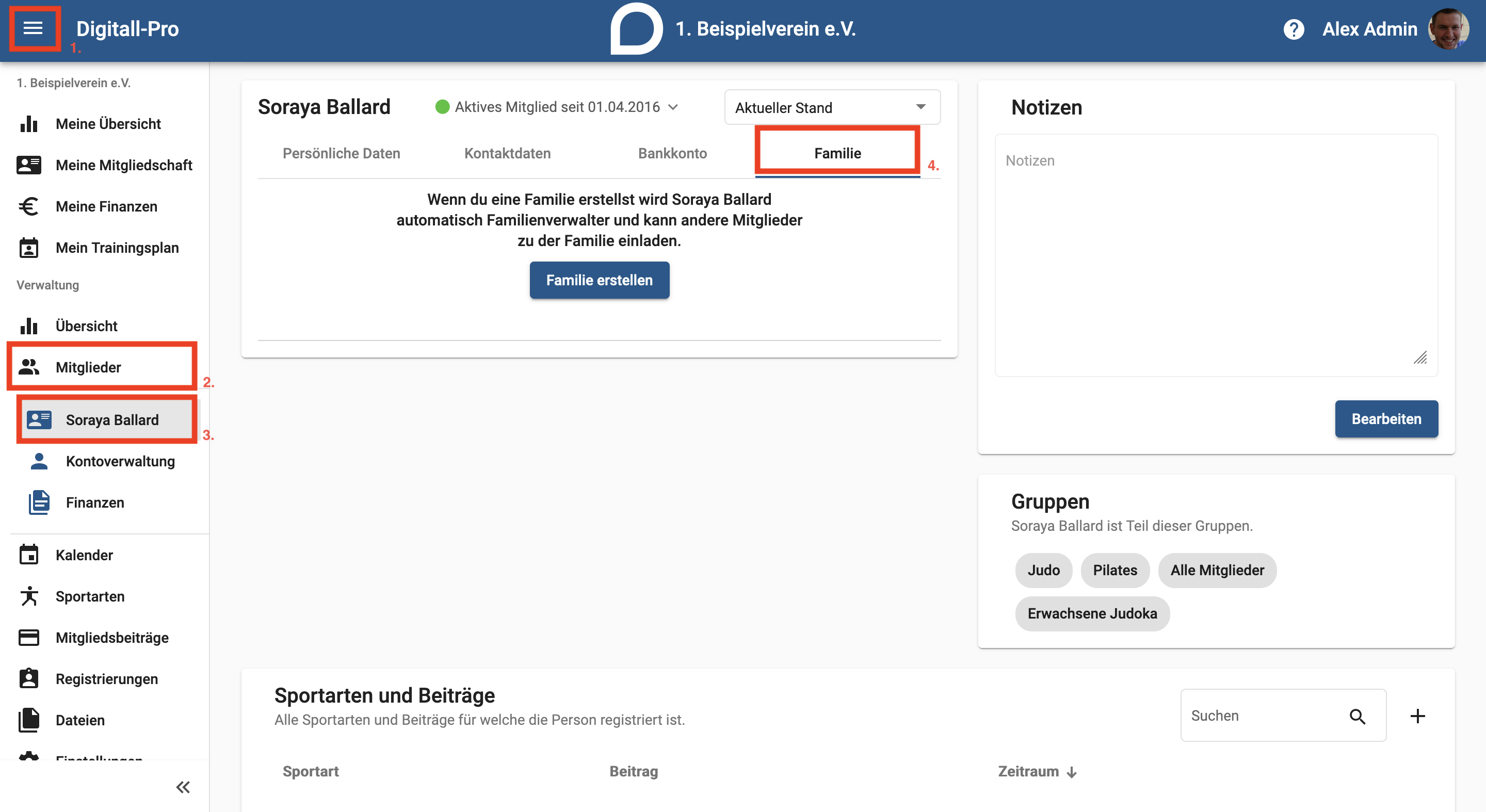Image resolution: width=1486 pixels, height=812 pixels.
Task: Click Soraya Ballard contact card icon
Action: coord(39,419)
